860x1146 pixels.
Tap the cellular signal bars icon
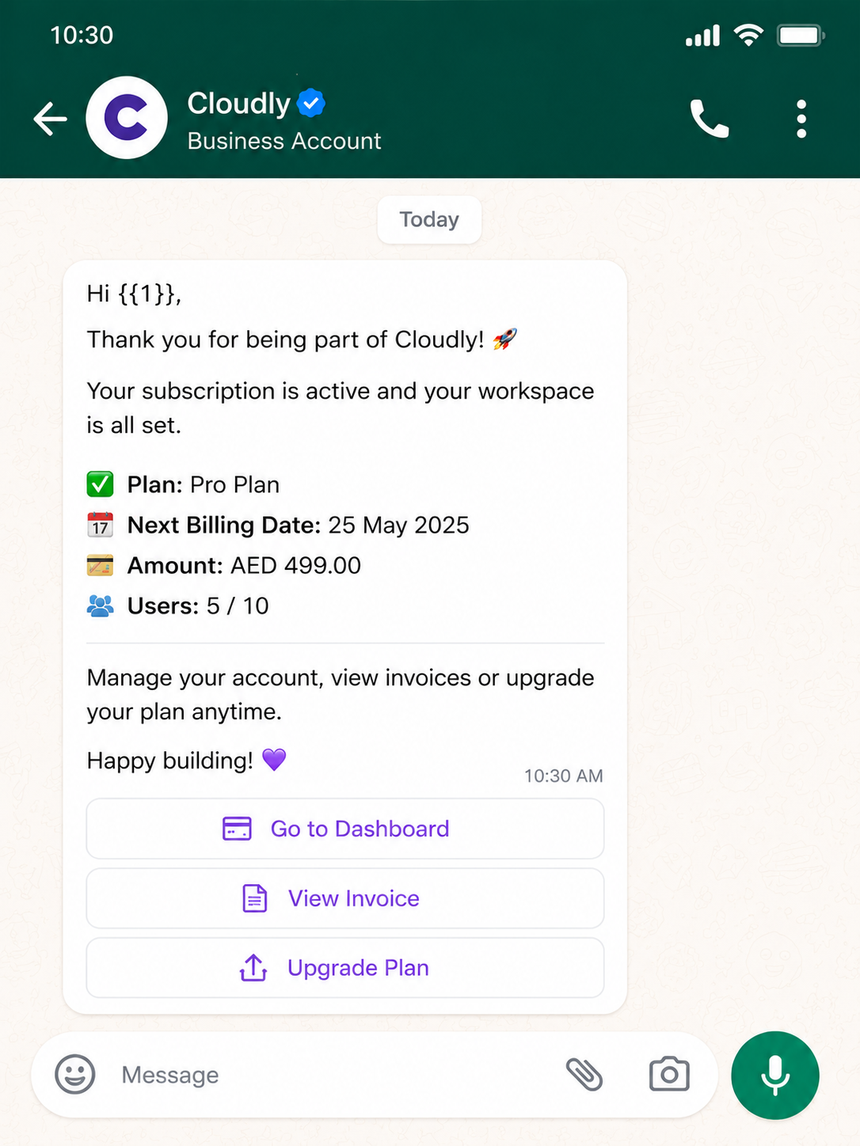click(x=703, y=35)
